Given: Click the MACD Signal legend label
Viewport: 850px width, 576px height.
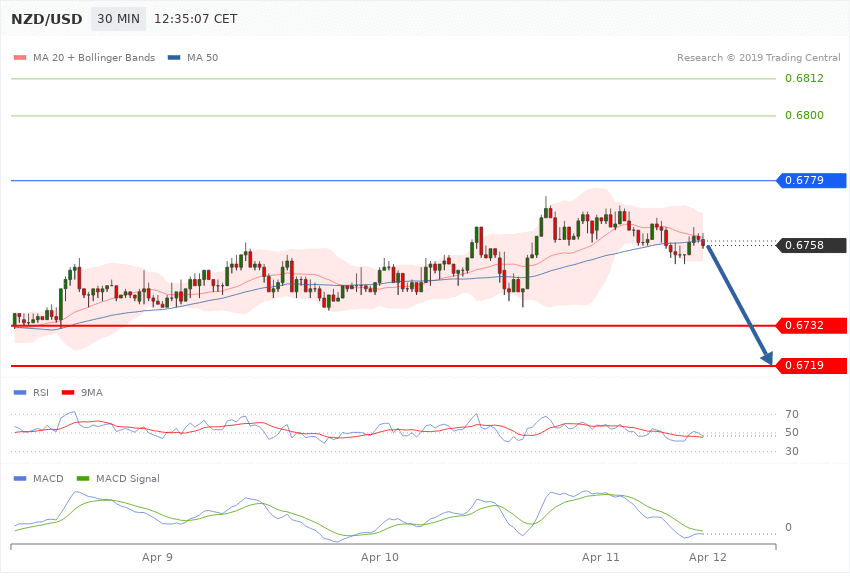Looking at the screenshot, I should tap(128, 478).
